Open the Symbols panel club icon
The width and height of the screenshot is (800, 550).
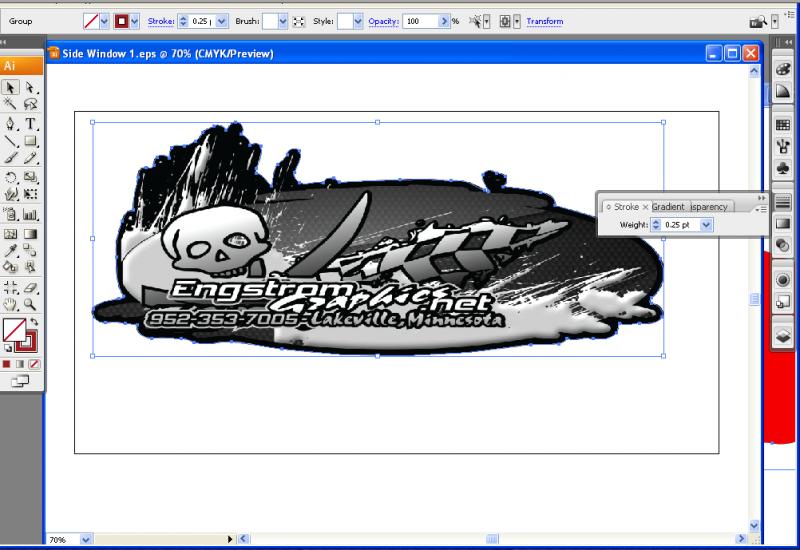point(783,168)
